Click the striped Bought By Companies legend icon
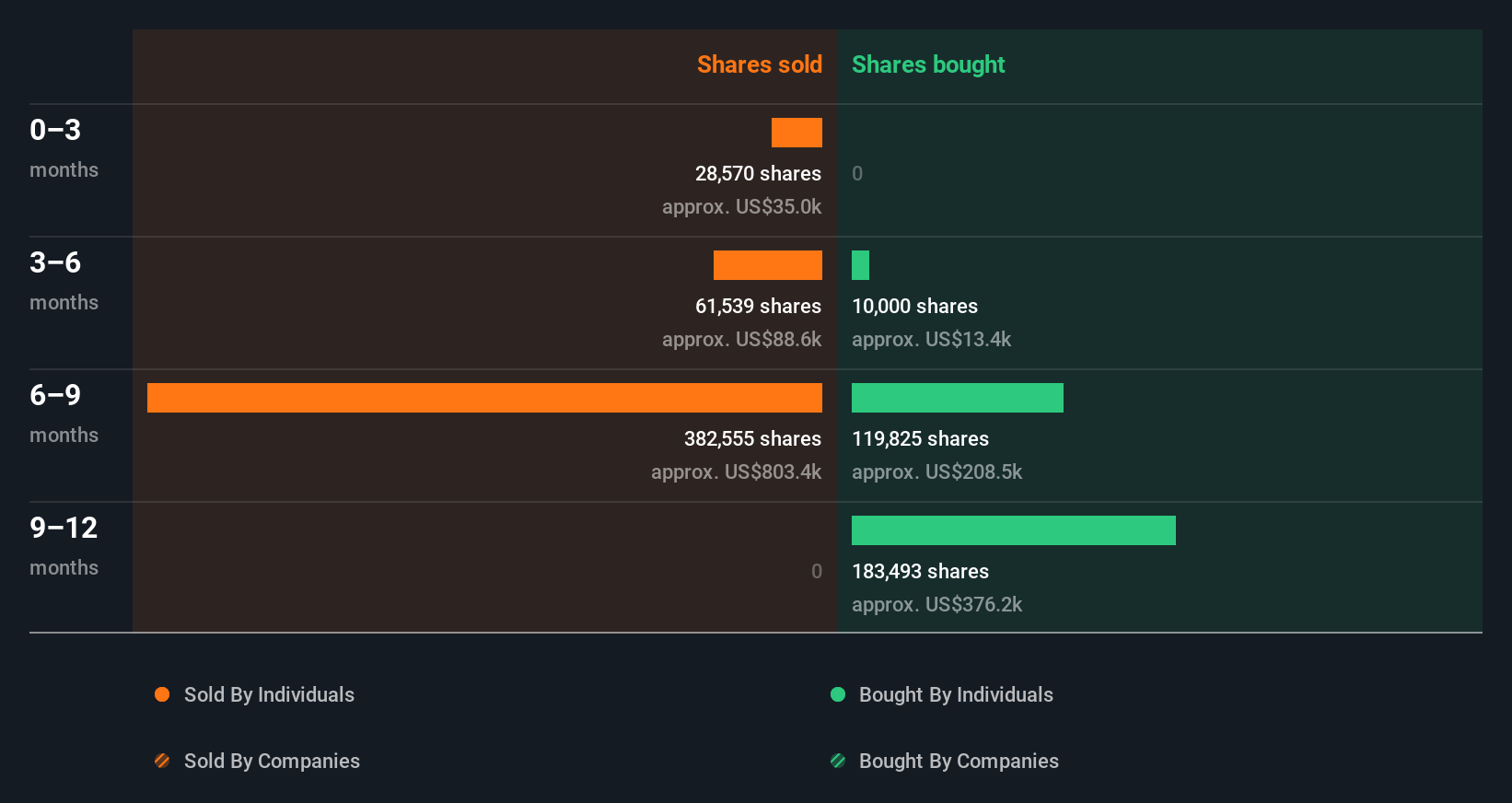 [x=838, y=761]
